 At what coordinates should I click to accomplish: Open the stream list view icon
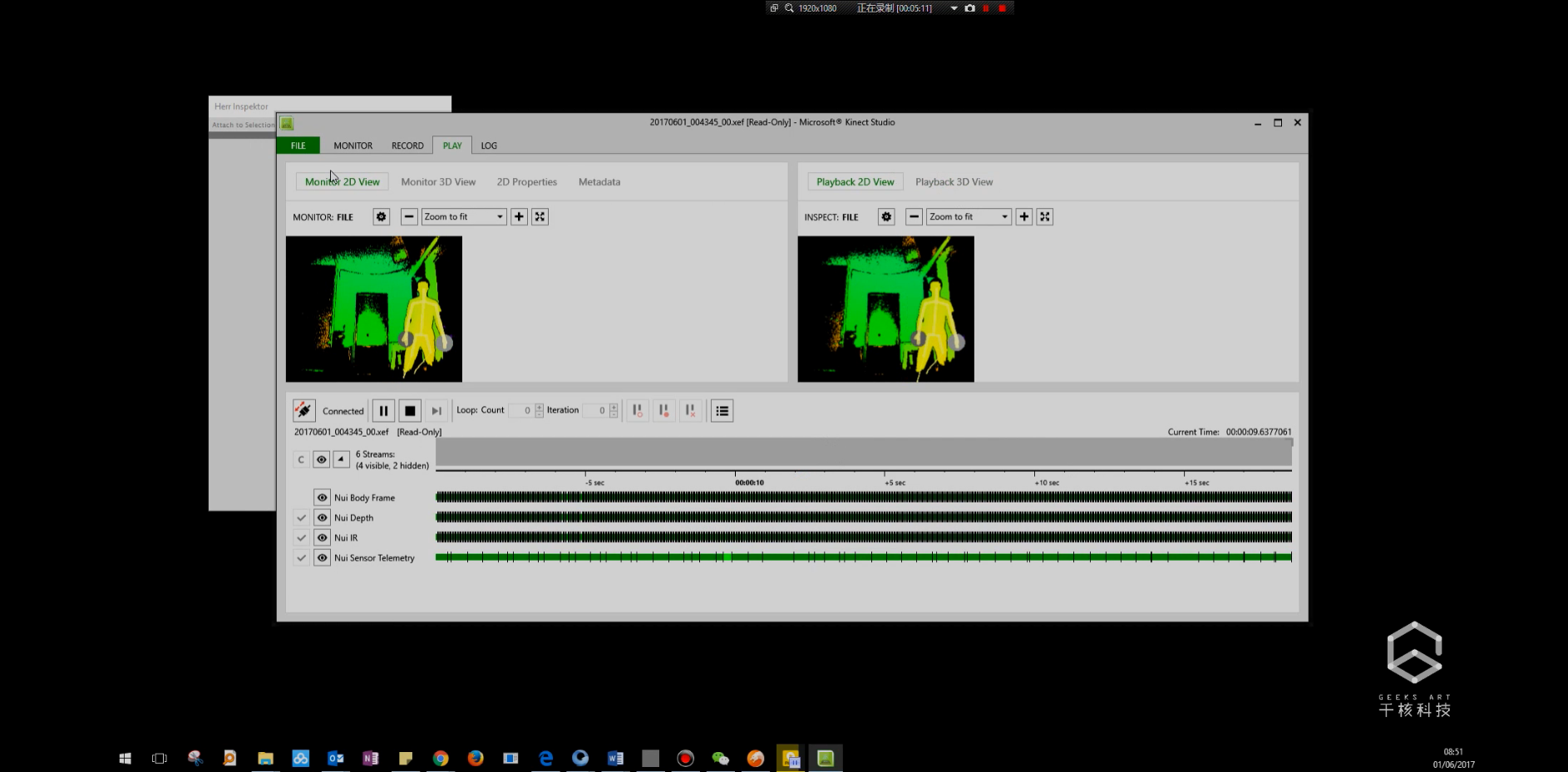pos(722,410)
